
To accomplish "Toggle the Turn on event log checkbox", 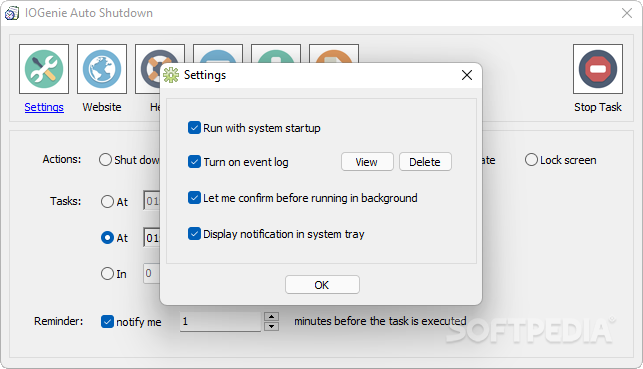I will click(x=194, y=162).
